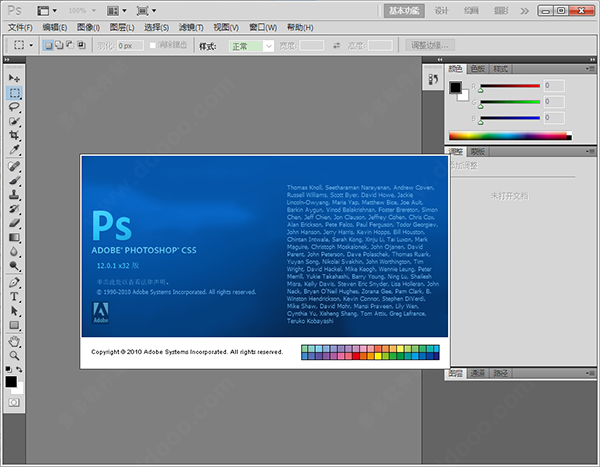Select the Dodge tool
The image size is (600, 467).
tap(14, 266)
